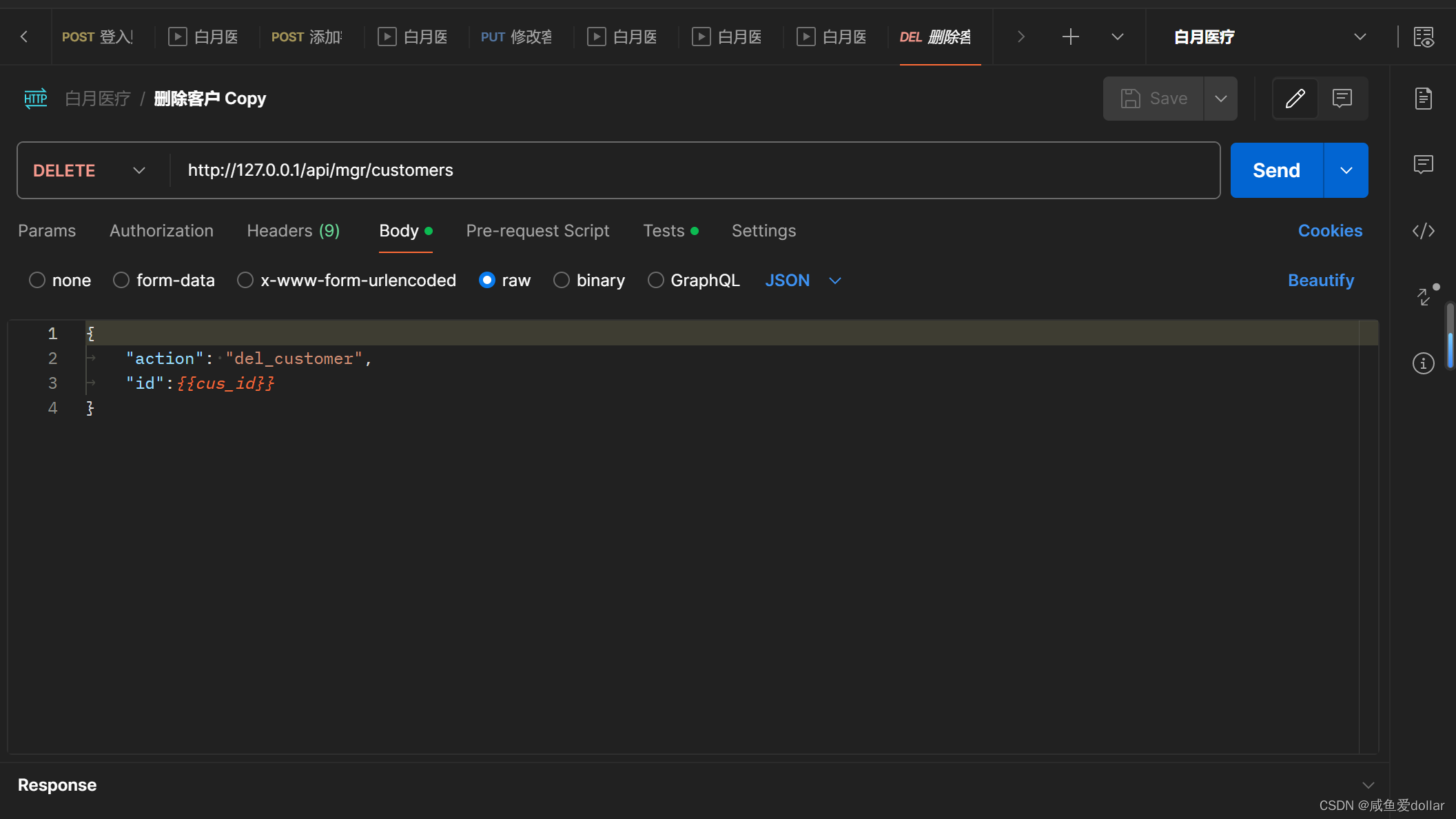Click into the request URL field
The height and width of the screenshot is (819, 1456).
point(695,170)
